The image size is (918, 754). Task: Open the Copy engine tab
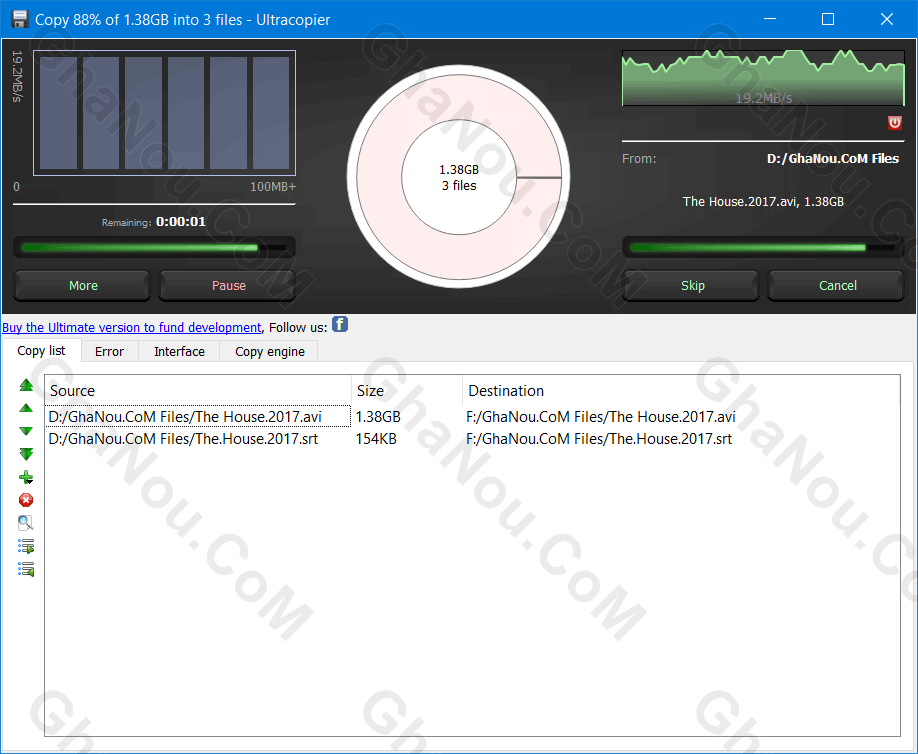(x=269, y=351)
